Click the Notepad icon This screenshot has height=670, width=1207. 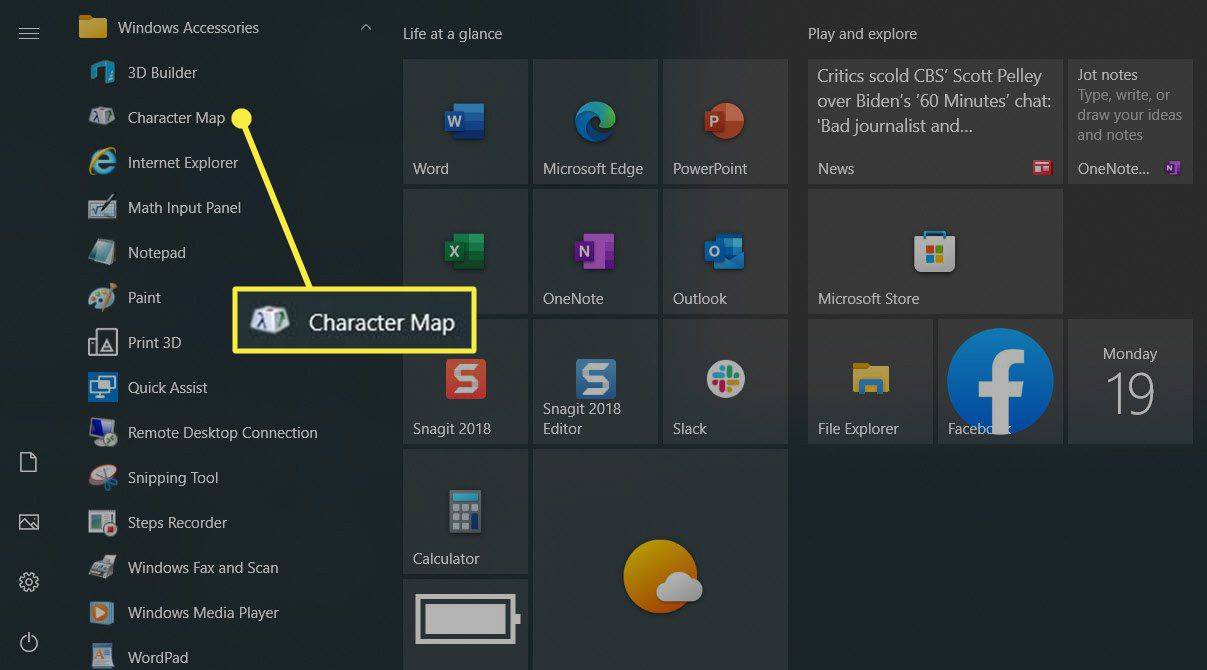click(x=103, y=252)
